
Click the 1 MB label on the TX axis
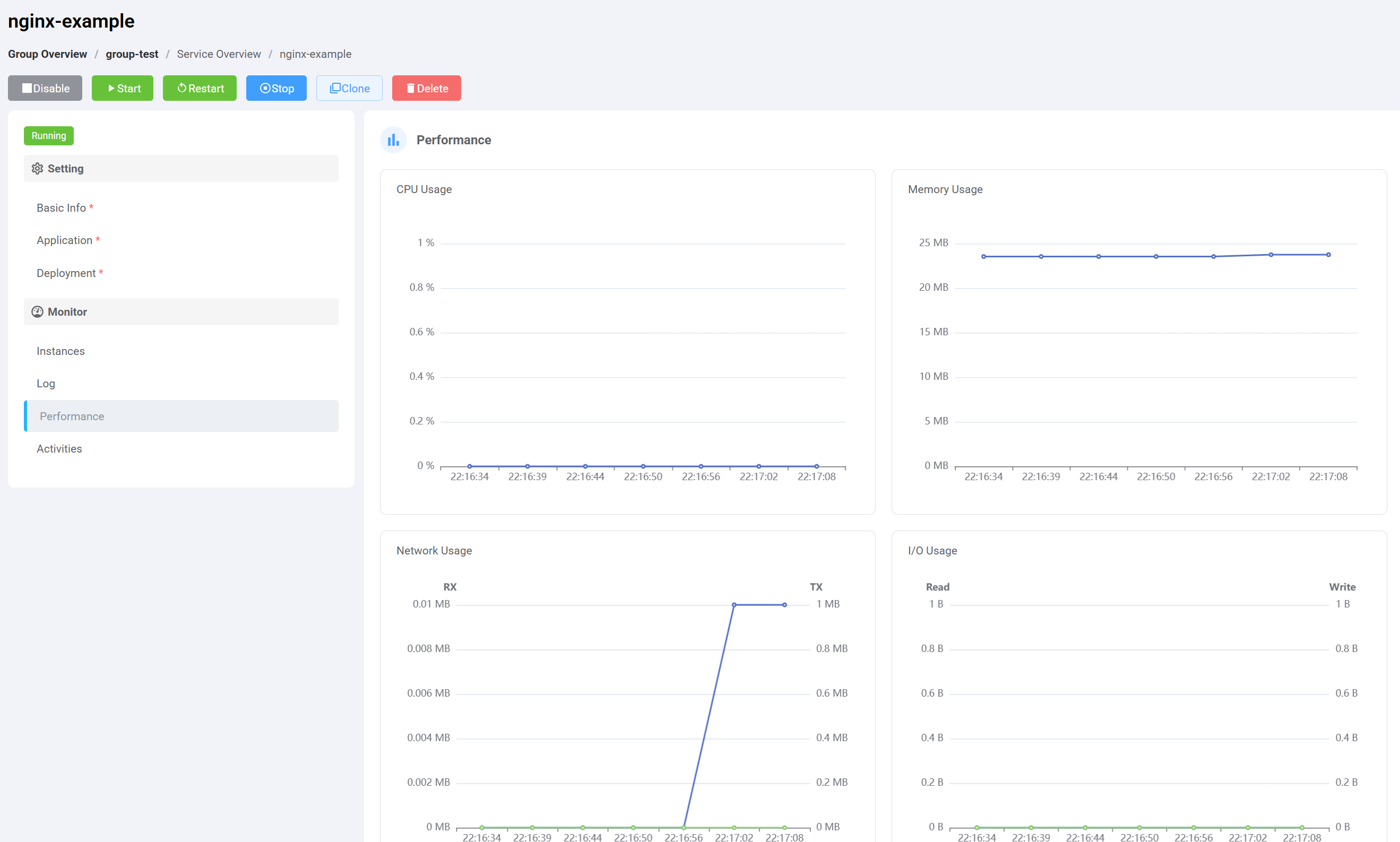[x=828, y=604]
